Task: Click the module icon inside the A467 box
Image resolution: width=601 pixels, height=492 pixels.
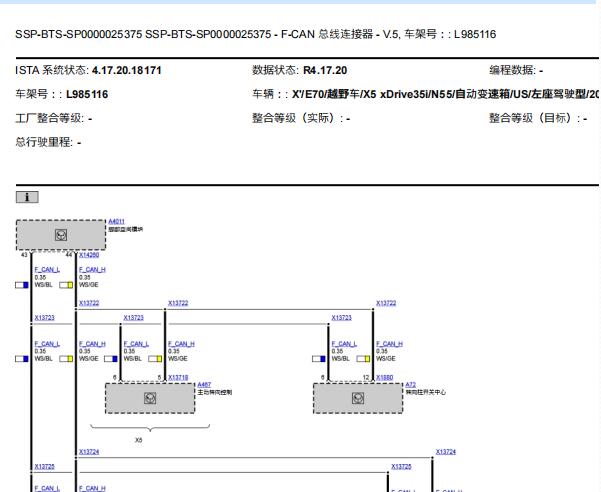Action: point(150,398)
